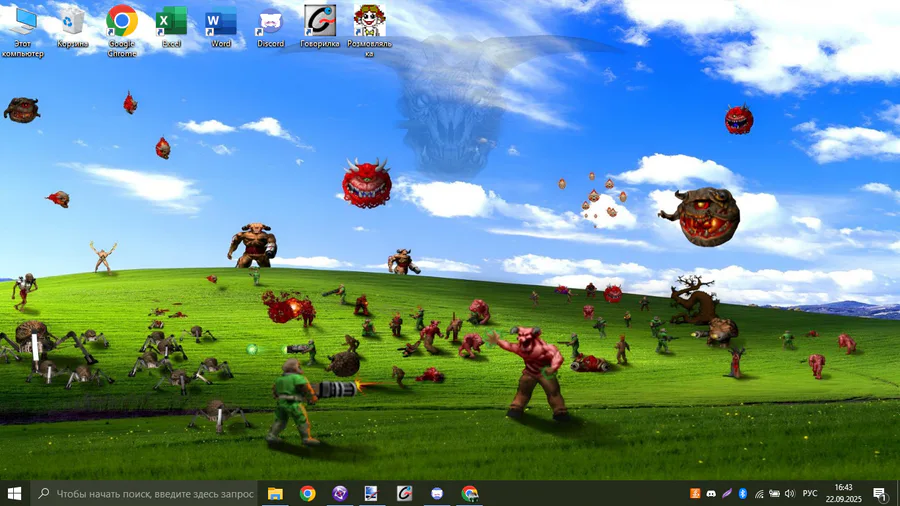Click the Discord system tray icon

point(711,493)
